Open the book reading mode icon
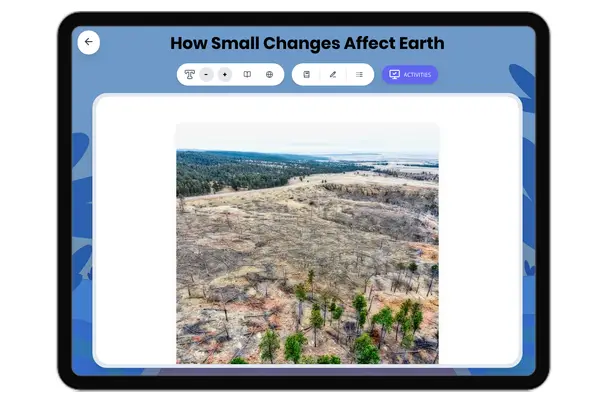The height and width of the screenshot is (400, 600). point(247,75)
